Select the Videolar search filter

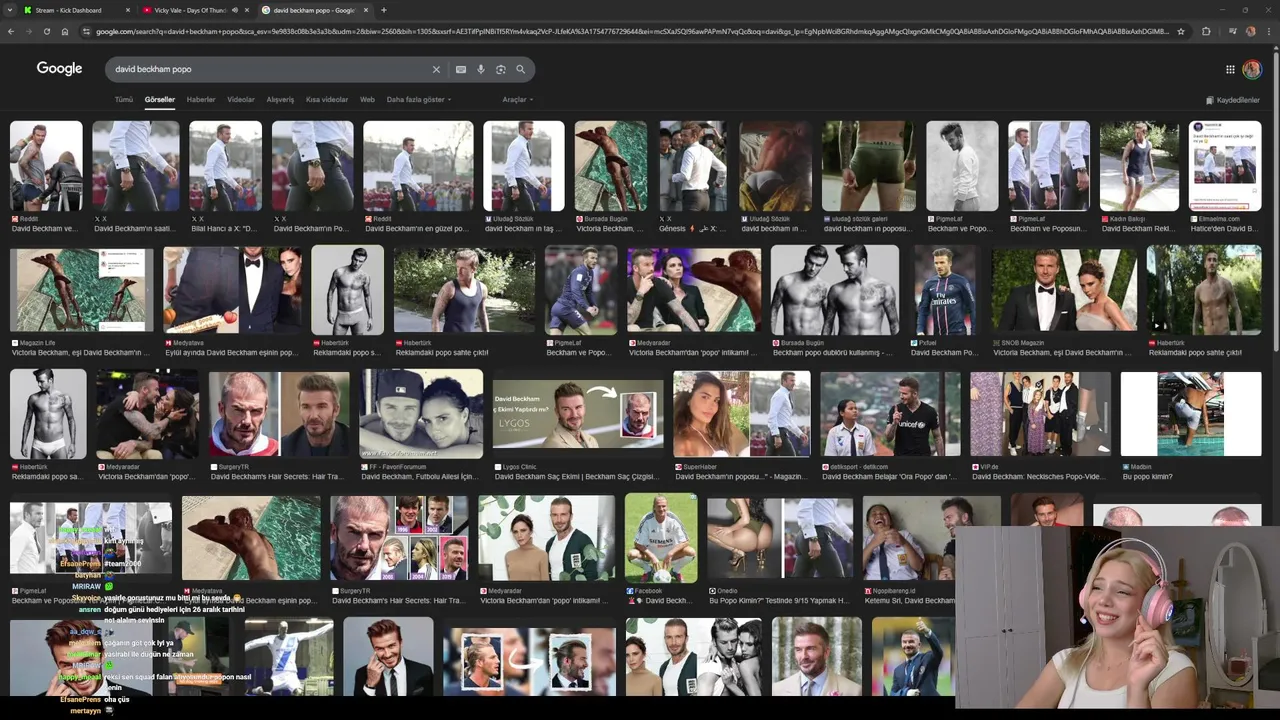[x=241, y=100]
